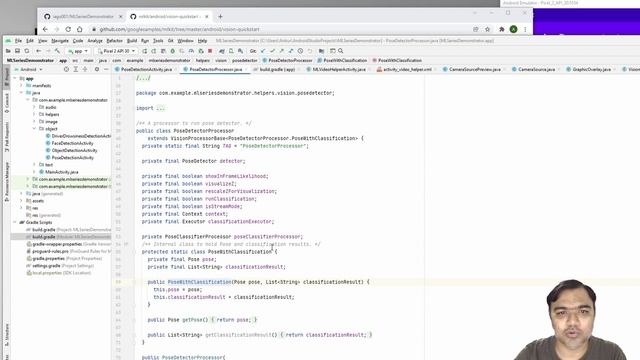
Task: Expand the helpers package folder
Action: [x=34, y=114]
